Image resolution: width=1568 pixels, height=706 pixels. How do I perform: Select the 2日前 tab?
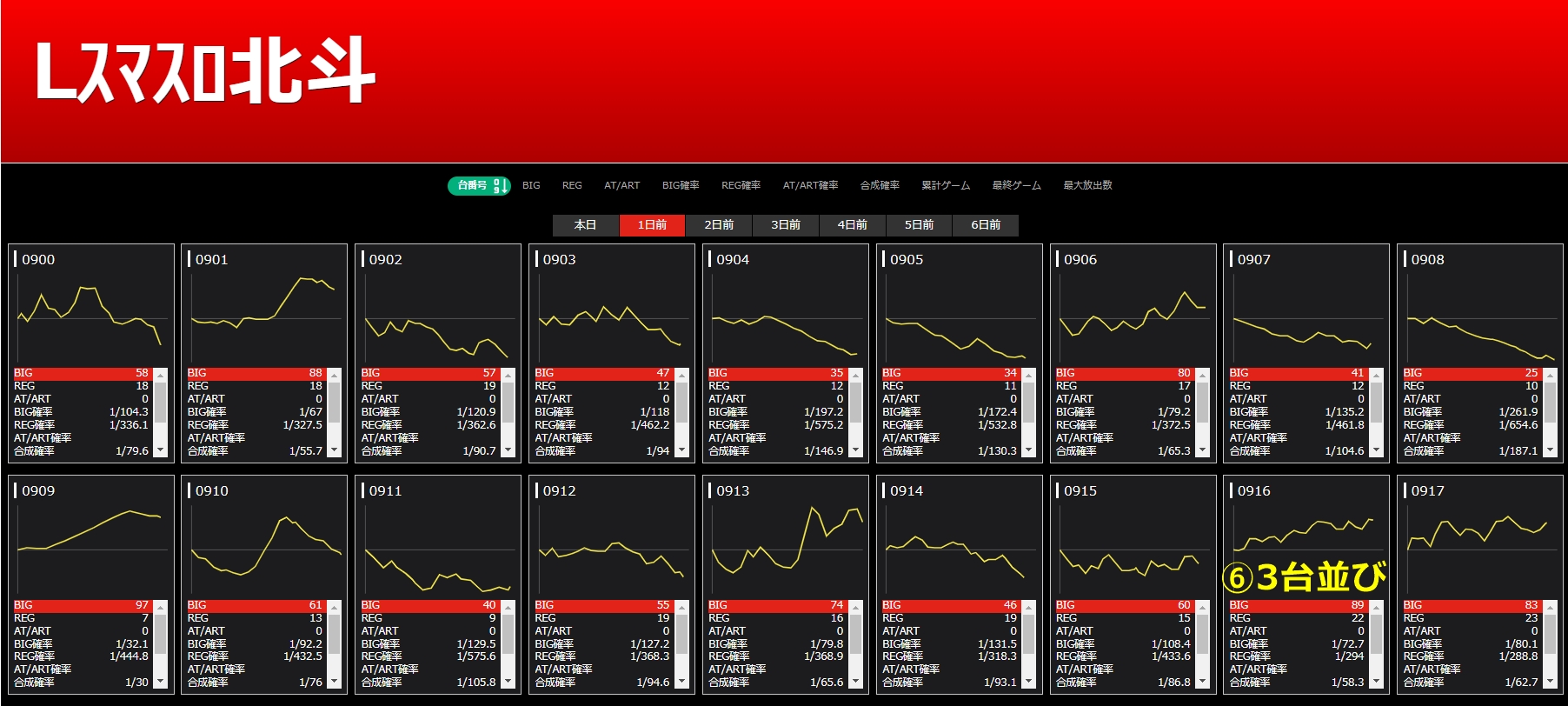(x=719, y=225)
